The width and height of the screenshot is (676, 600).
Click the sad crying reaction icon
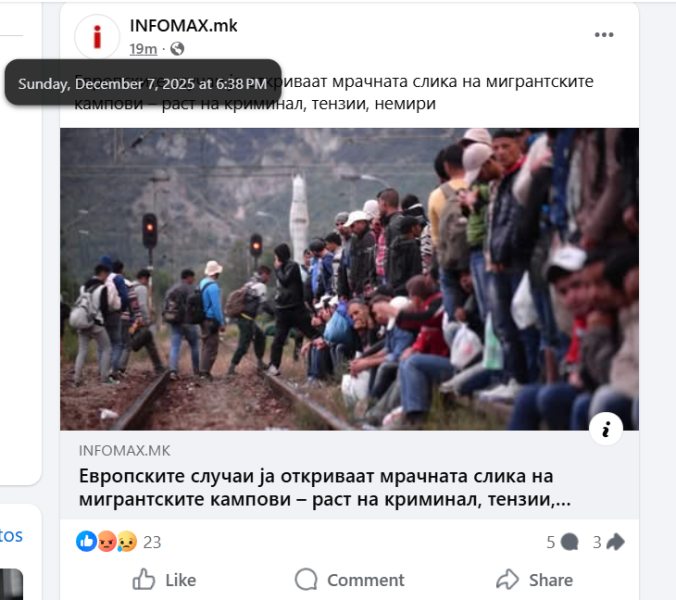pyautogui.click(x=126, y=541)
